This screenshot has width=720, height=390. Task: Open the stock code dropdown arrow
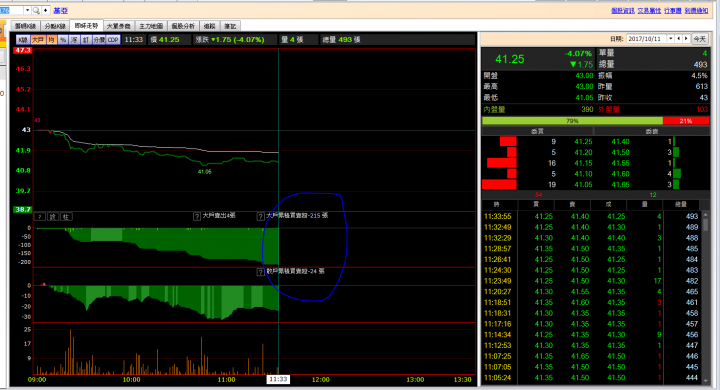click(x=27, y=10)
